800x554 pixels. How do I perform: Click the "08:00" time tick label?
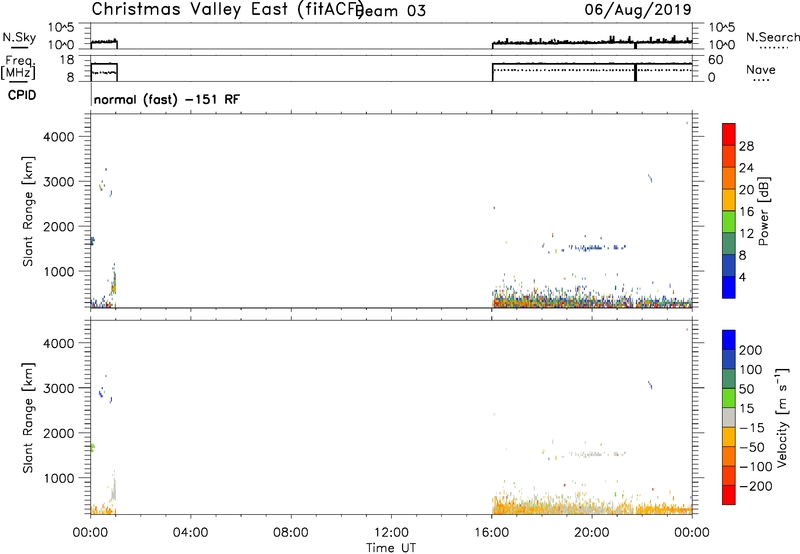click(x=291, y=532)
